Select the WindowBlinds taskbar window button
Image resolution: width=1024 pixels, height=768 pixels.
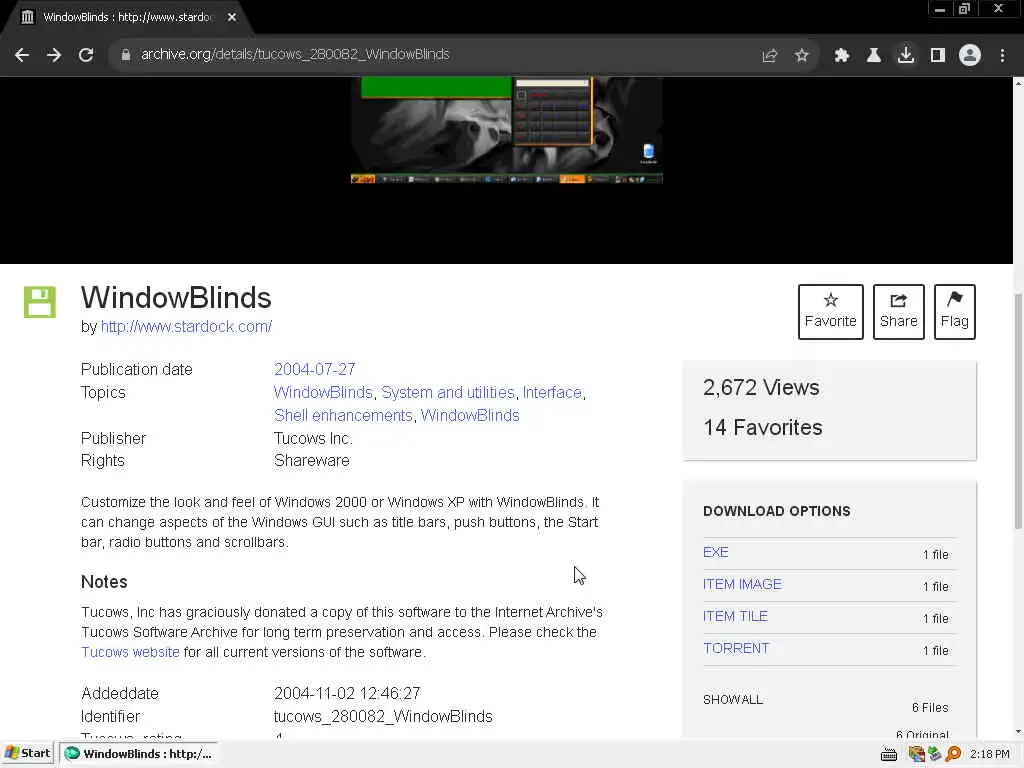(139, 754)
